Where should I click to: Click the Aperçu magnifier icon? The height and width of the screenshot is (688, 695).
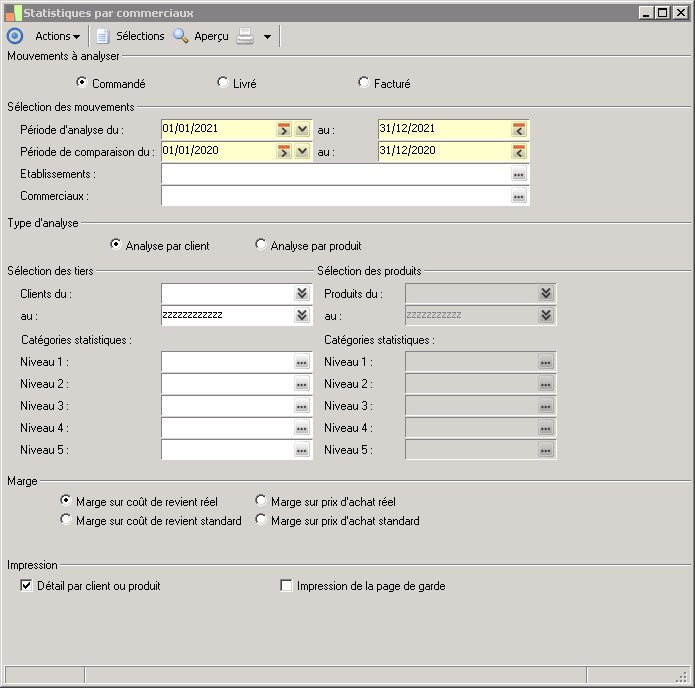coord(181,36)
